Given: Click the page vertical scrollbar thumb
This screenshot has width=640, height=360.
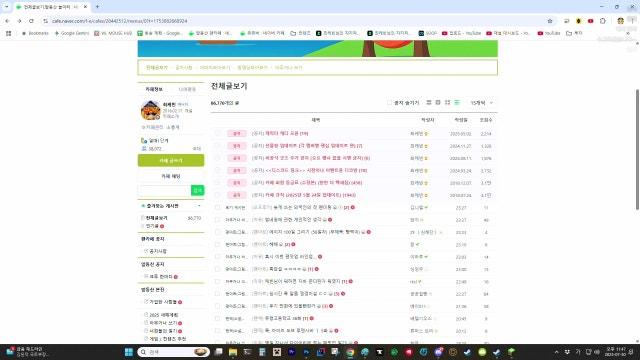Looking at the screenshot, I should click(637, 150).
